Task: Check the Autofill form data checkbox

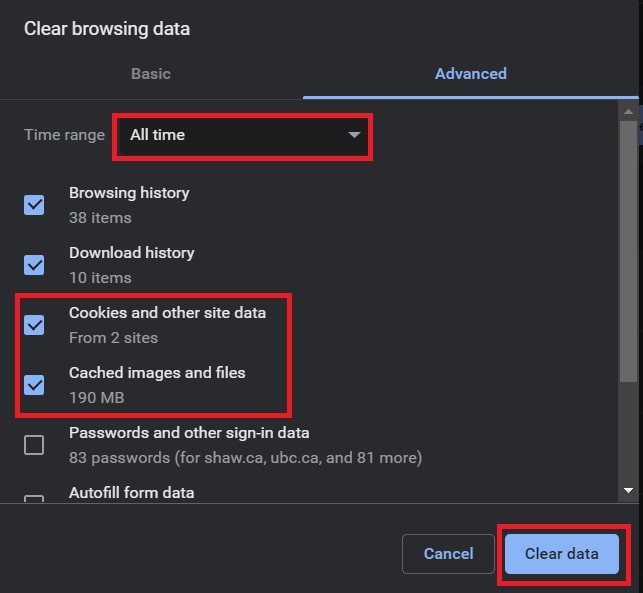Action: click(x=34, y=498)
